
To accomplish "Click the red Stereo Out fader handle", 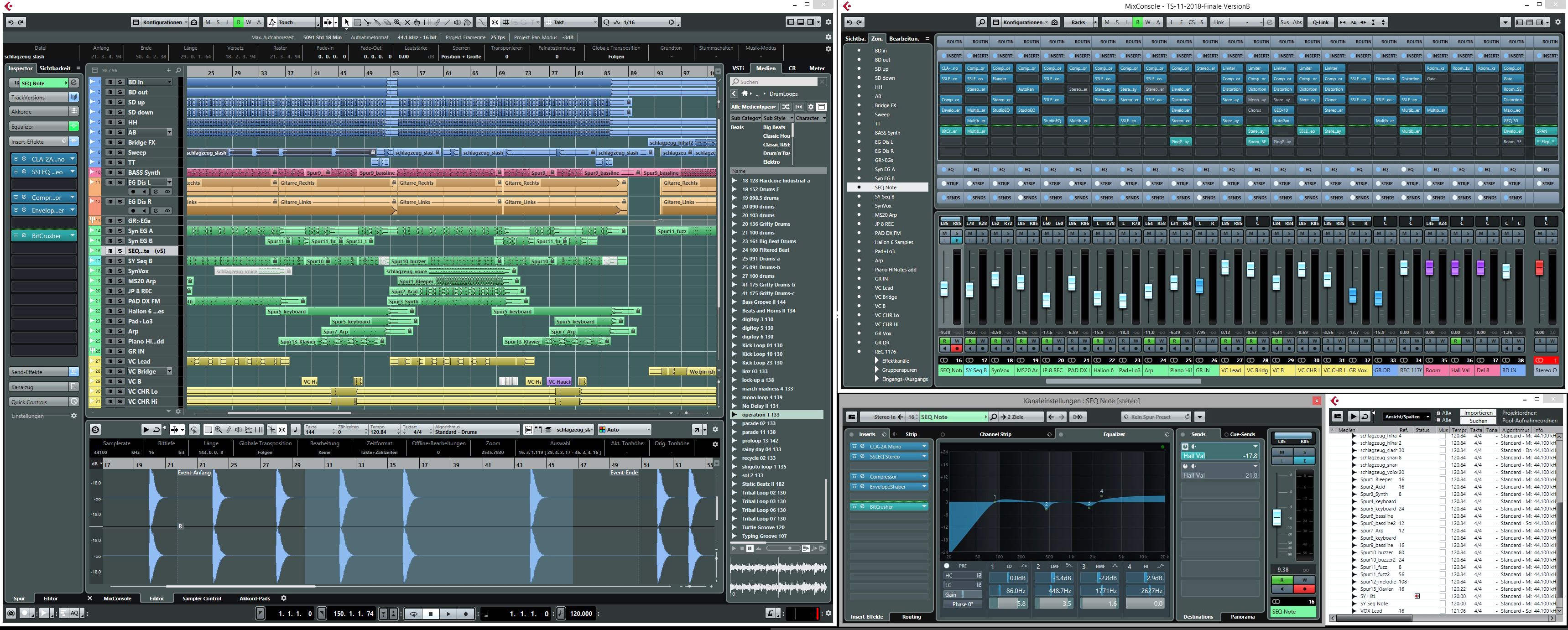I will (x=1540, y=268).
